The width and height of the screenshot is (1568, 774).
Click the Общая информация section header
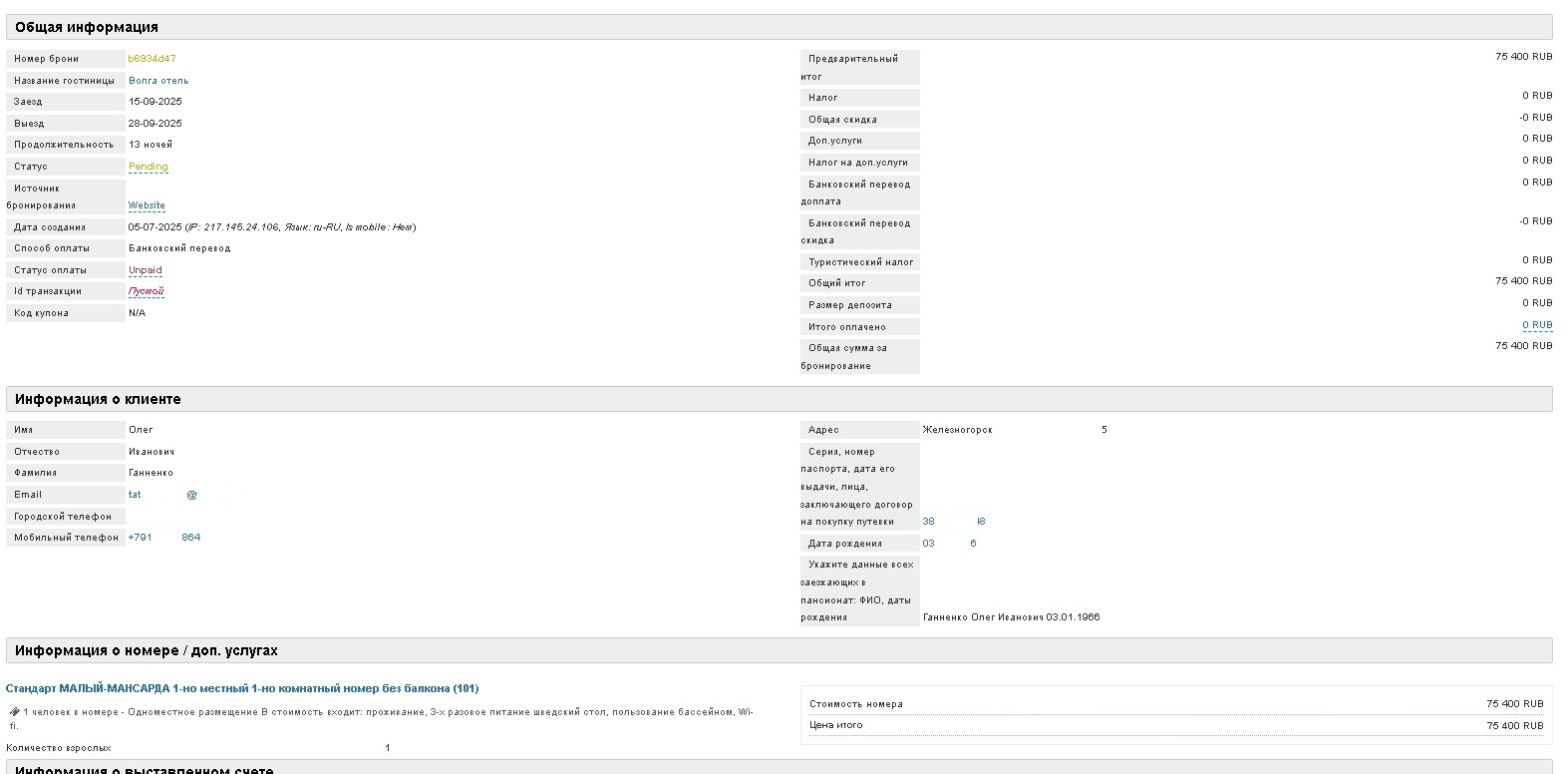pos(87,27)
